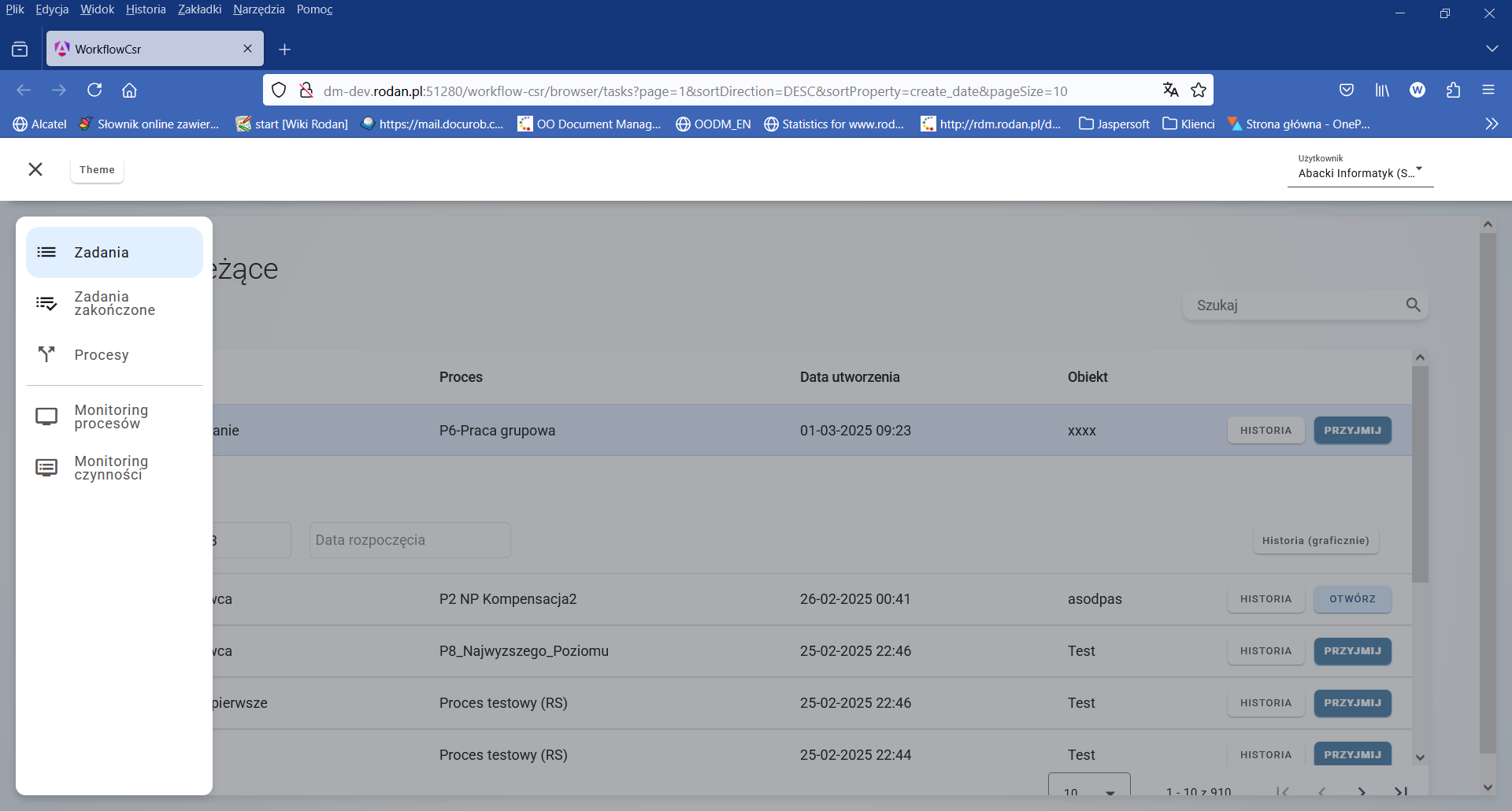Click the Szukaj magnifier icon

click(1414, 305)
